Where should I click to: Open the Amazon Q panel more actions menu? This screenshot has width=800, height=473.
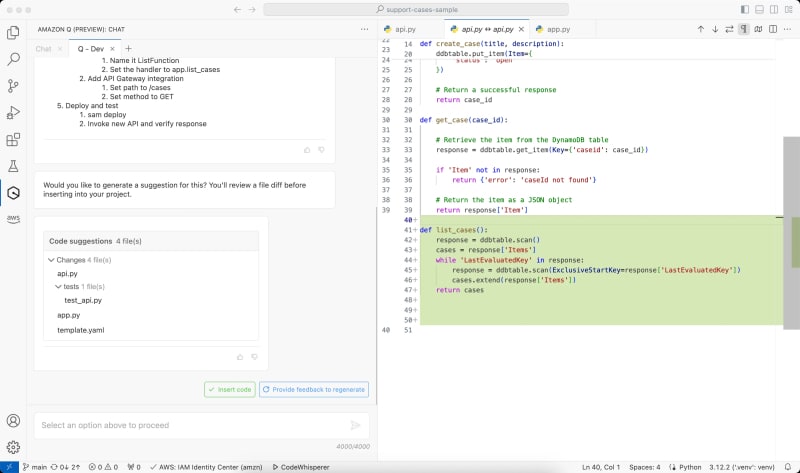coord(364,29)
